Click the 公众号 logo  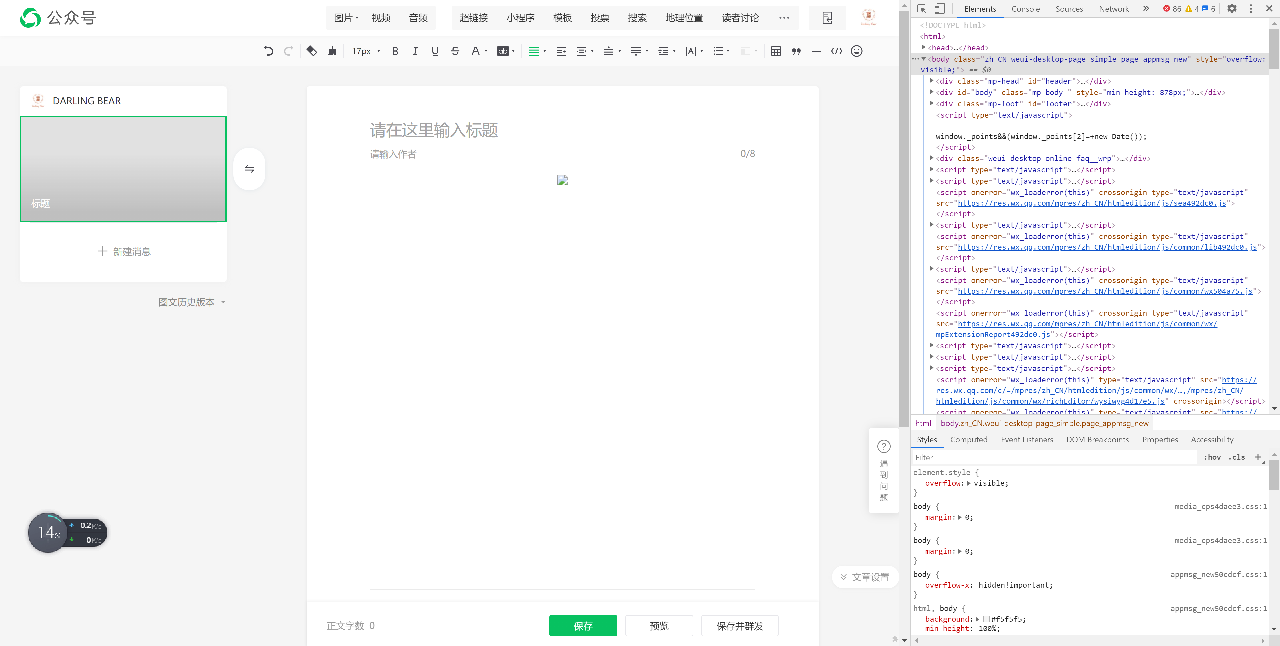[x=59, y=18]
